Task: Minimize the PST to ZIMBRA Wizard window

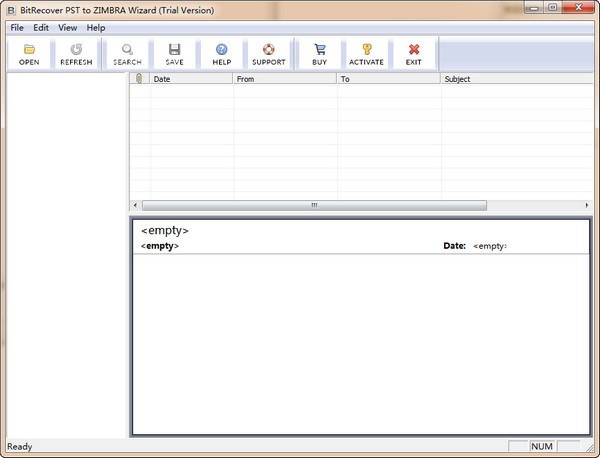Action: tap(534, 8)
